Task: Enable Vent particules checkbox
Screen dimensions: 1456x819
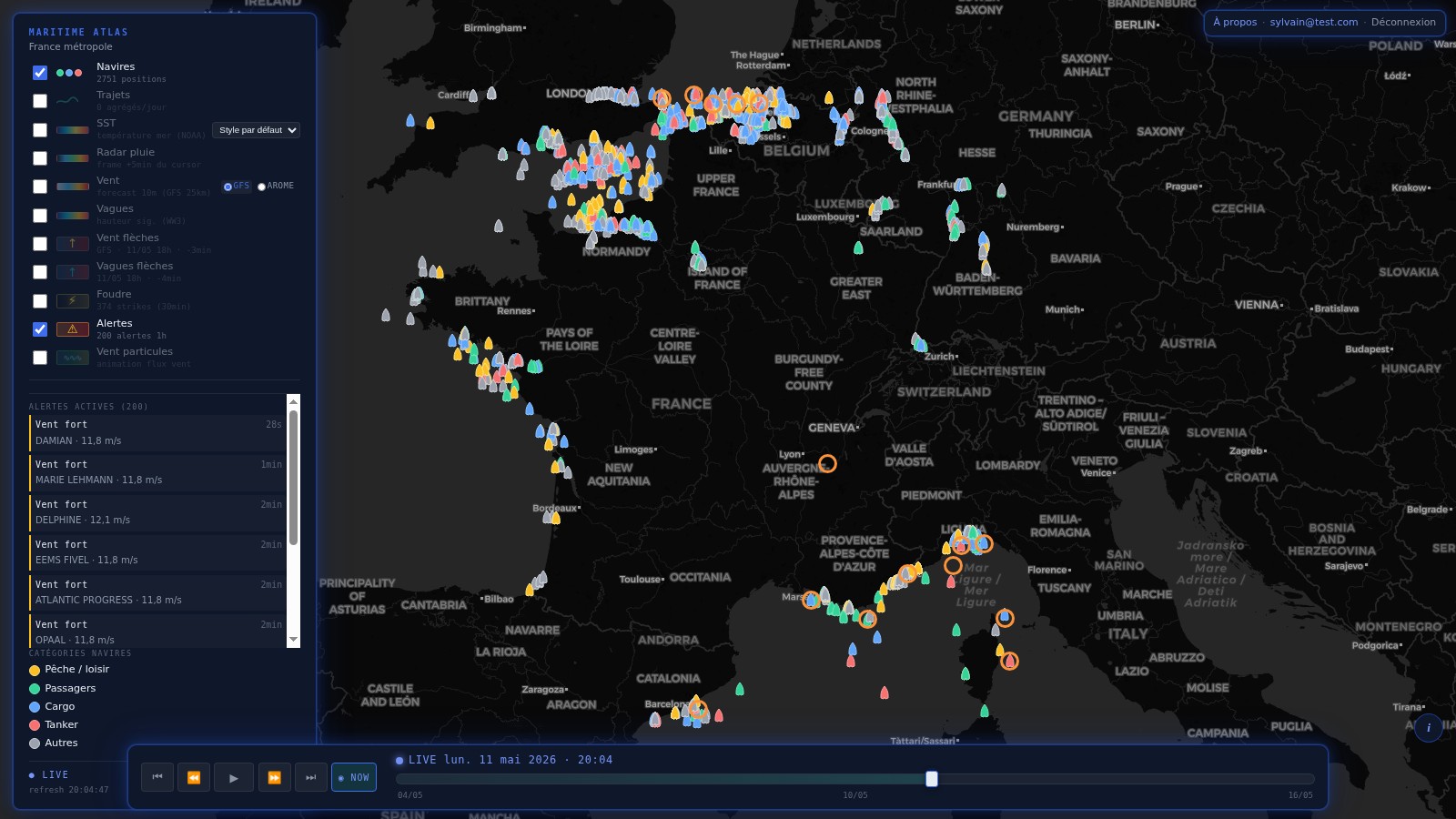Action: pyautogui.click(x=40, y=358)
